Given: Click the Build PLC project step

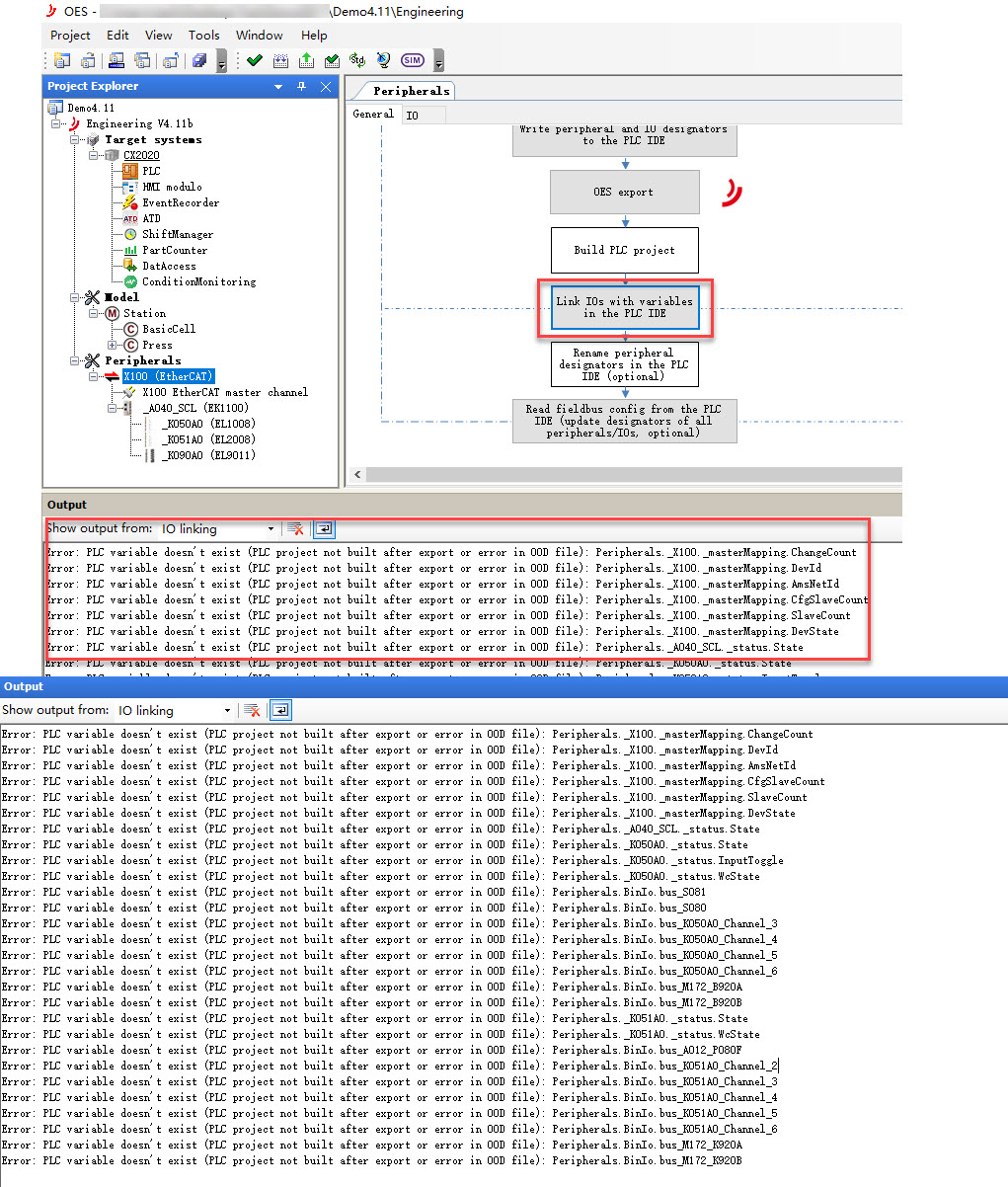Looking at the screenshot, I should (624, 250).
